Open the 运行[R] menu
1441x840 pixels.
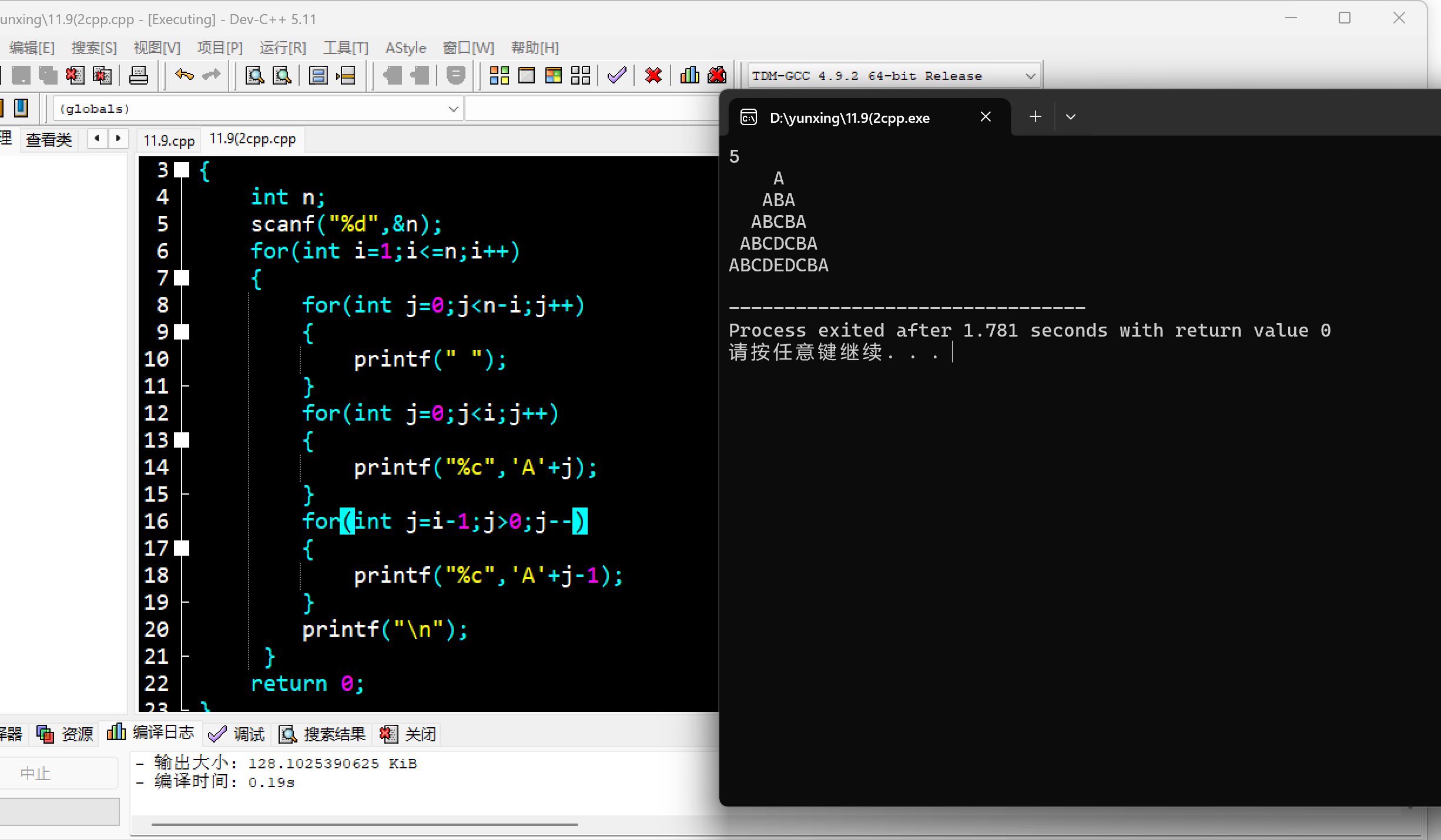click(x=283, y=48)
